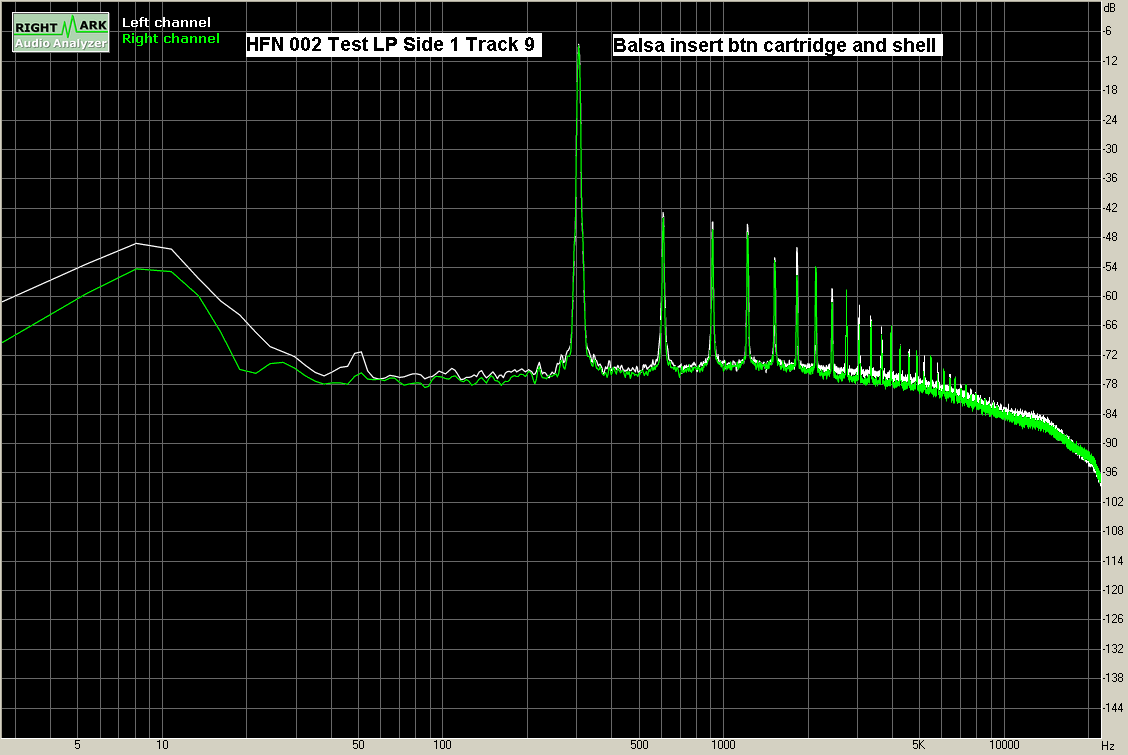
Task: Click the '50' Hz frequency axis label
Action: click(x=358, y=745)
